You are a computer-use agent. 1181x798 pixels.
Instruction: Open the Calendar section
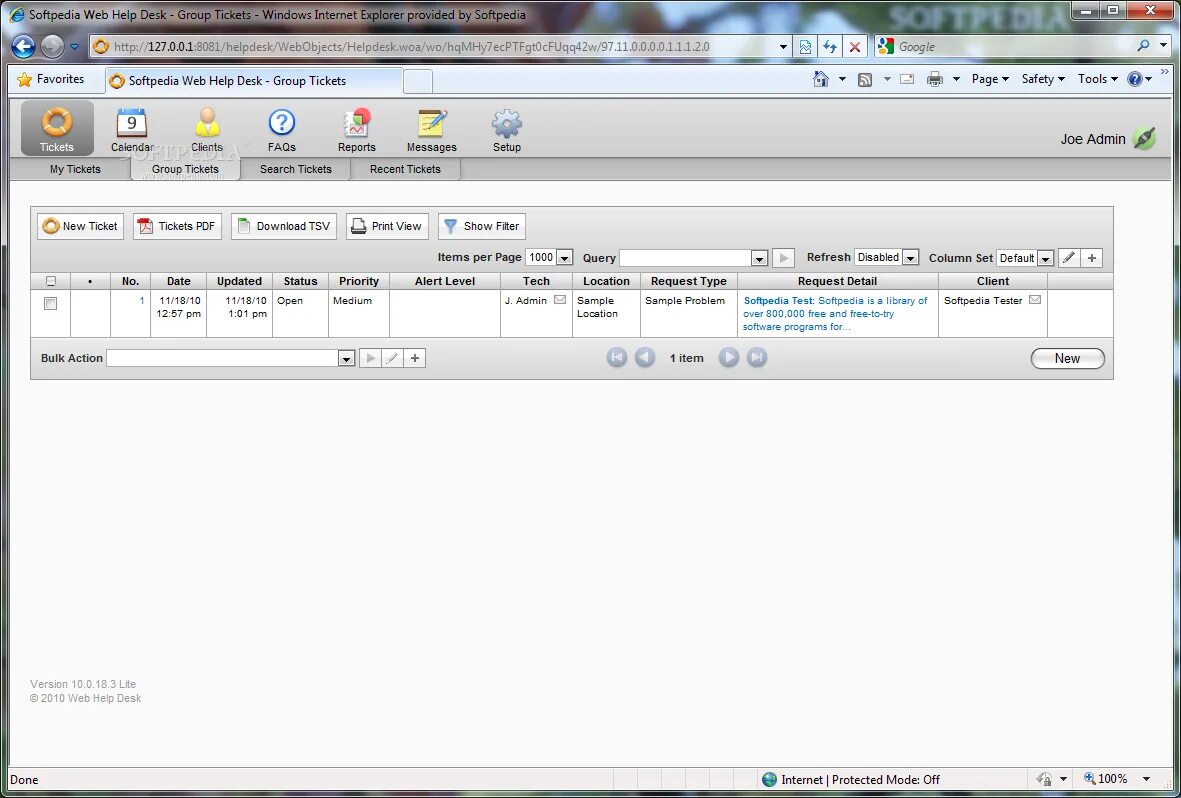(x=132, y=130)
